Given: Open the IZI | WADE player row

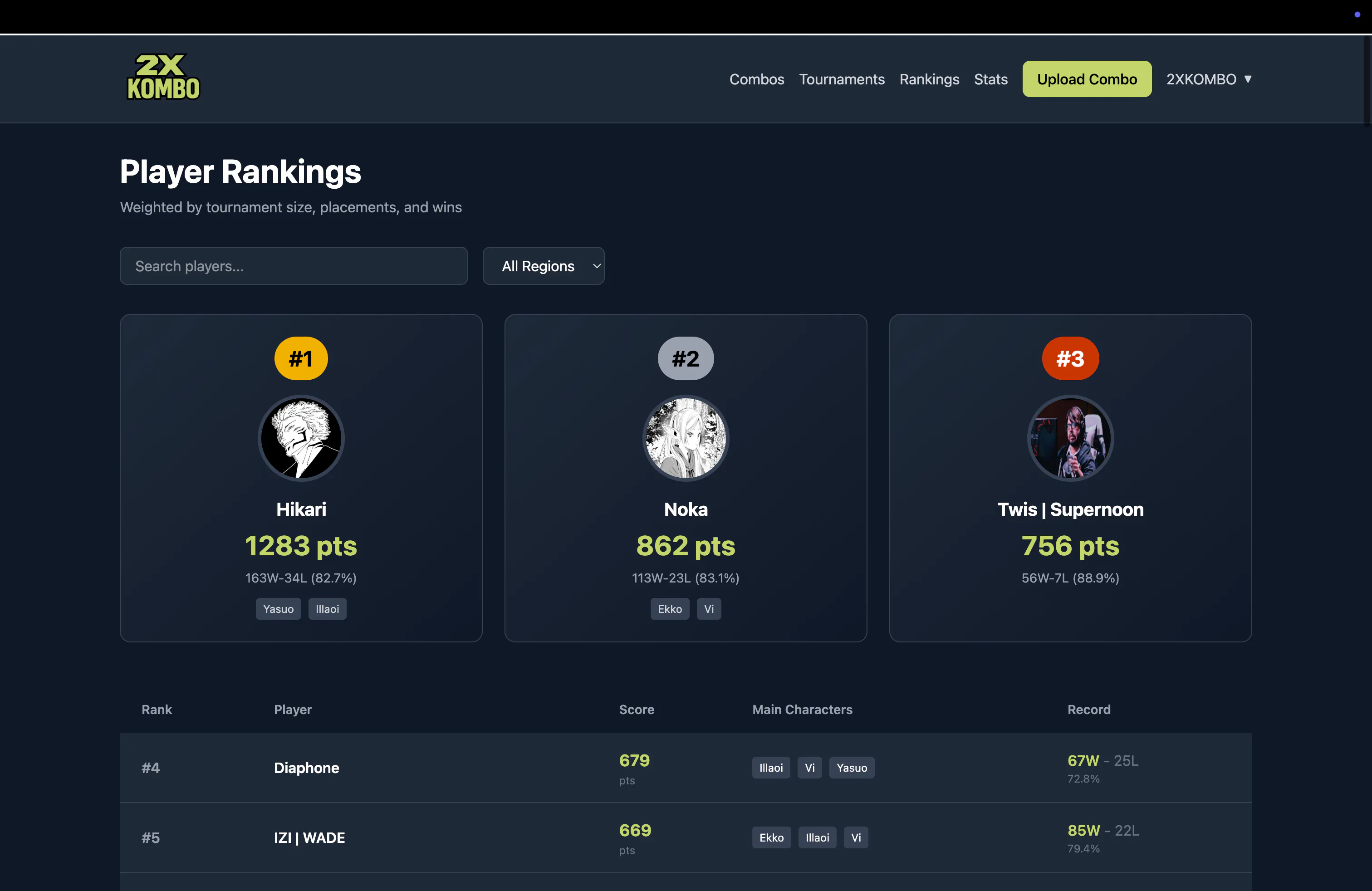Looking at the screenshot, I should [x=686, y=837].
